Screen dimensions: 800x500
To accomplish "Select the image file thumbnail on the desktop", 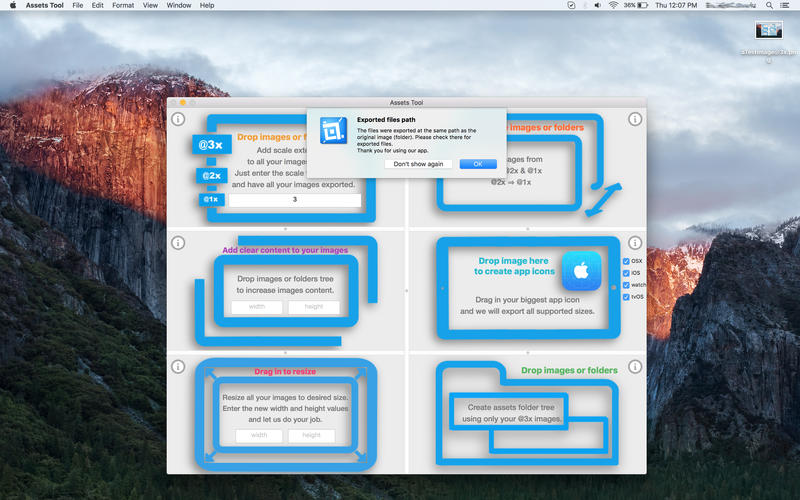I will click(x=768, y=31).
